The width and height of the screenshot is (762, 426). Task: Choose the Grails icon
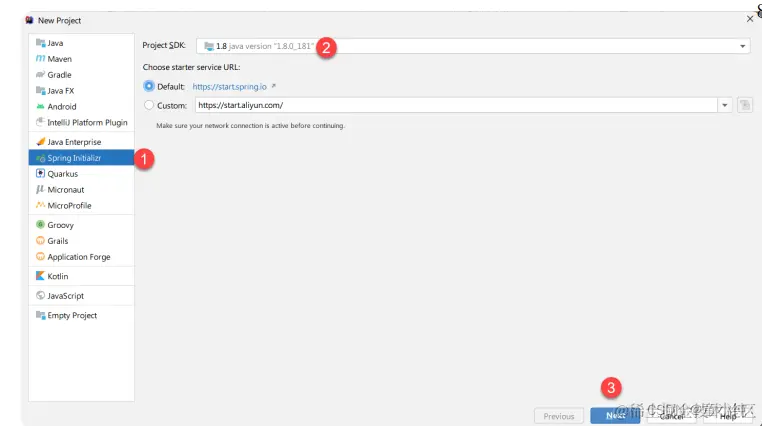tap(41, 240)
